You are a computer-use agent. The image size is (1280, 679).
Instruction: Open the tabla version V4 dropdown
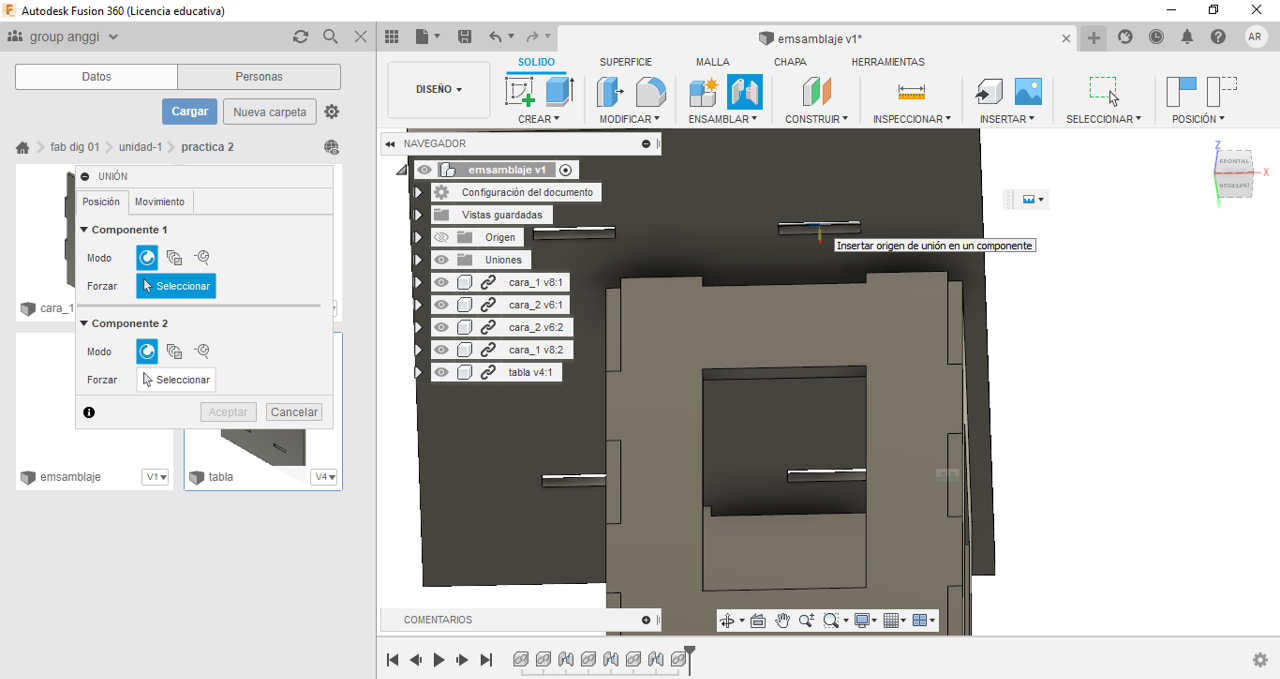325,477
